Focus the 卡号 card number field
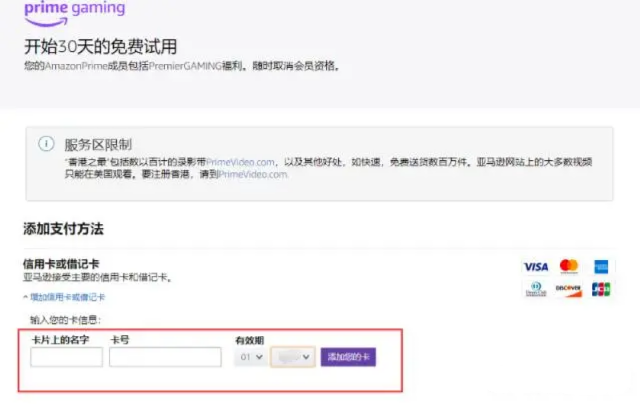The image size is (640, 404). tap(165, 357)
